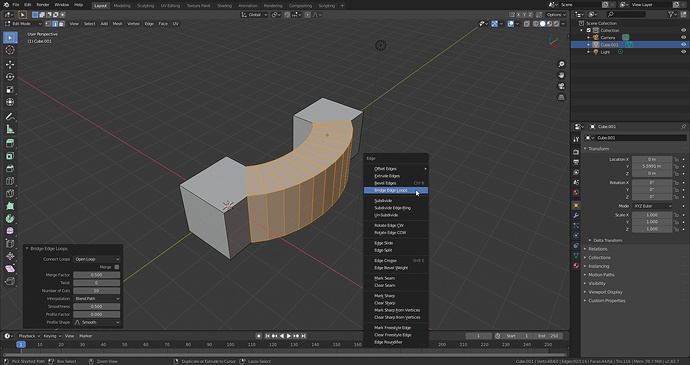Image resolution: width=690 pixels, height=365 pixels.
Task: Select the Knife tool
Action: click(x=10, y=194)
